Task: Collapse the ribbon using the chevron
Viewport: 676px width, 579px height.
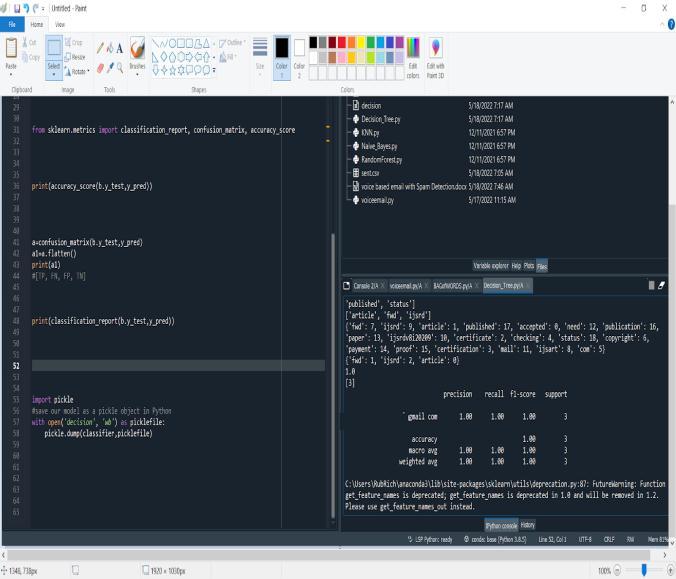Action: coord(662,25)
